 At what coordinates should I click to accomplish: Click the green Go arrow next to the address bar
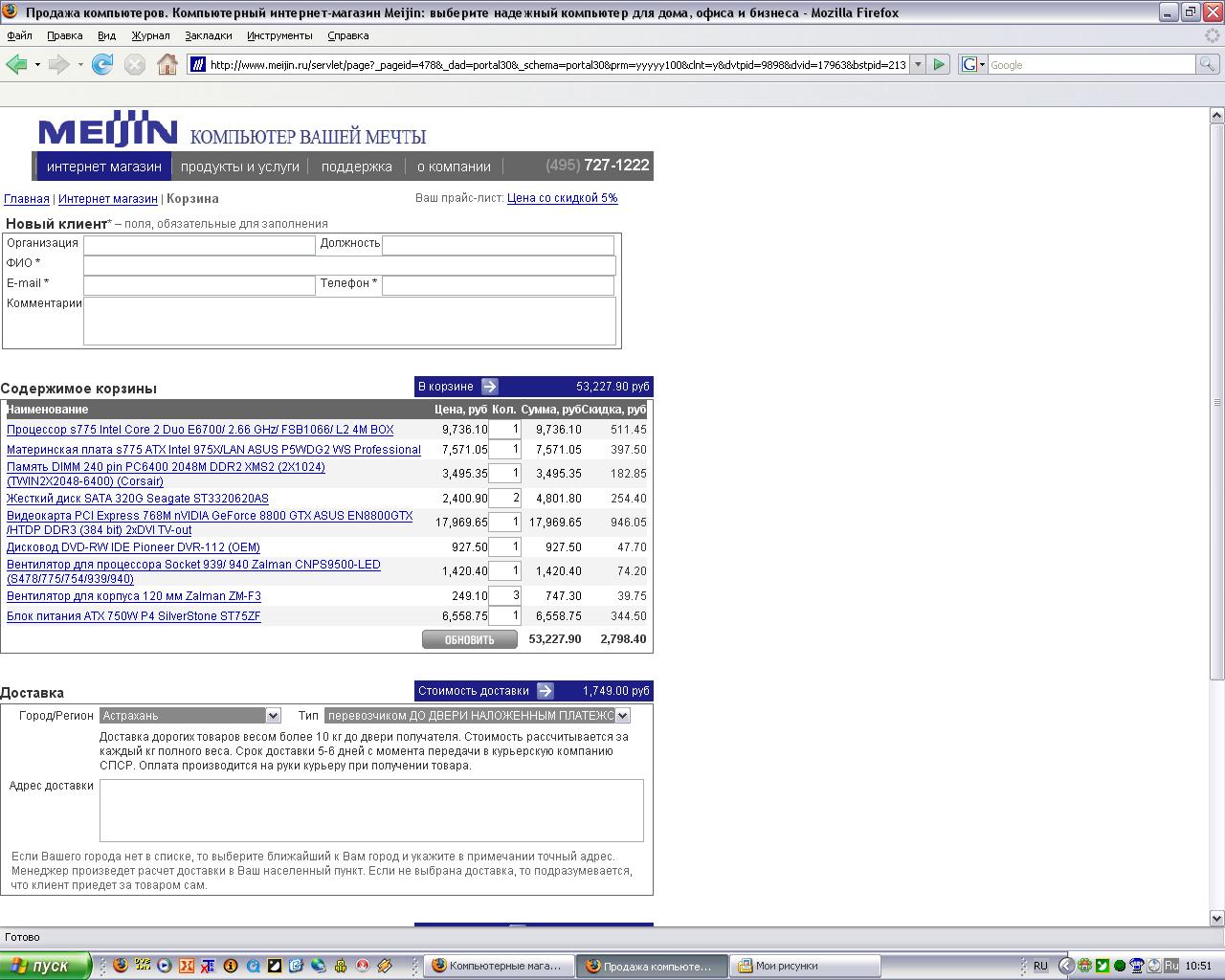coord(939,64)
